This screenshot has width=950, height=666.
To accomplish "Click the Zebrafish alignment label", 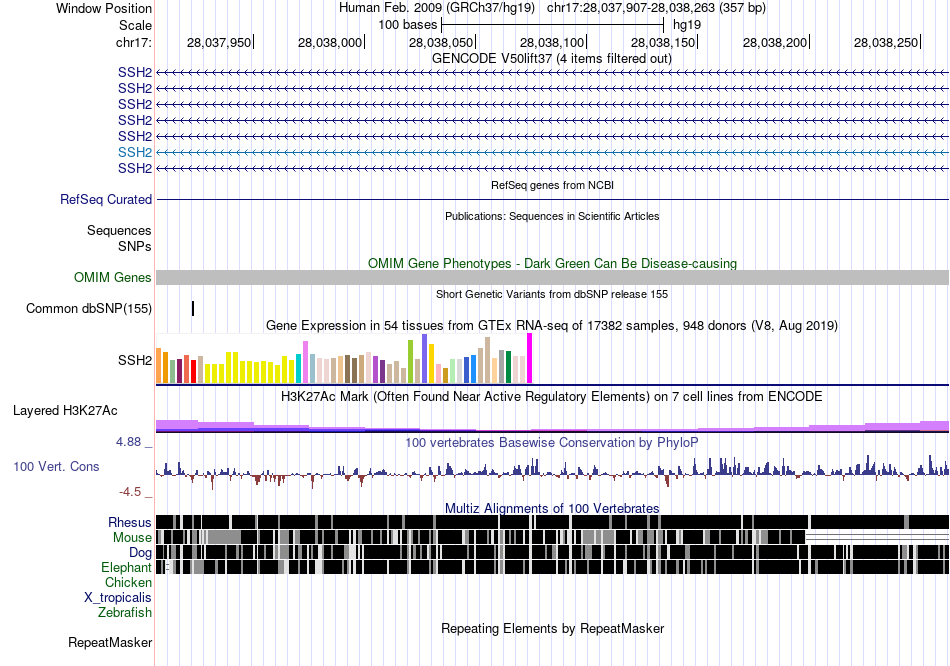I will click(125, 613).
